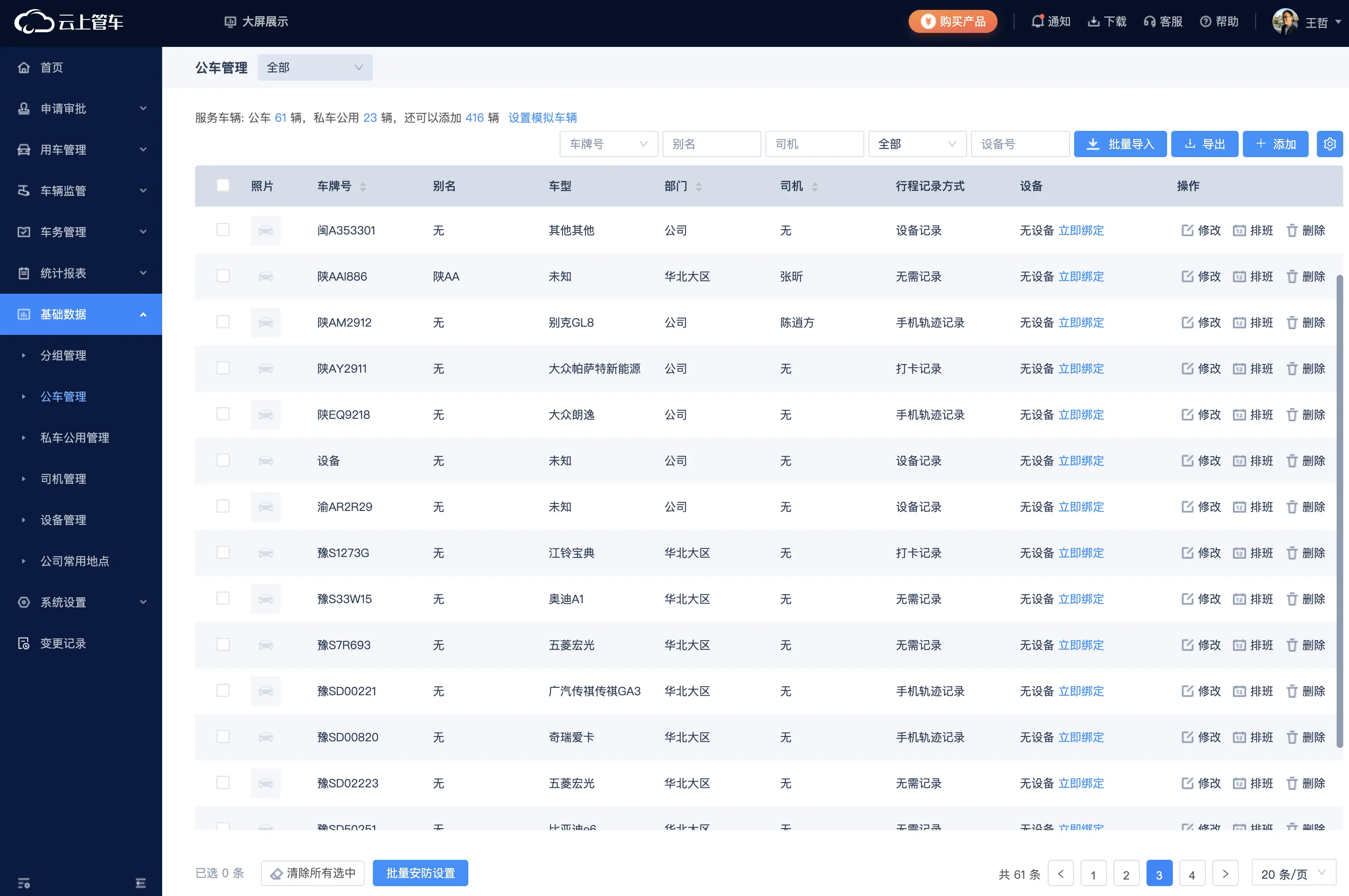Click the settings gear icon beside Add button
Screen dimensions: 1349x896
click(x=1330, y=144)
